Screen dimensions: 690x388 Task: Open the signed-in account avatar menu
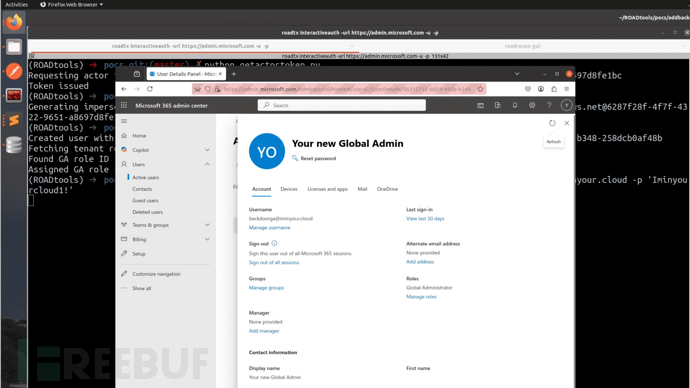click(566, 105)
